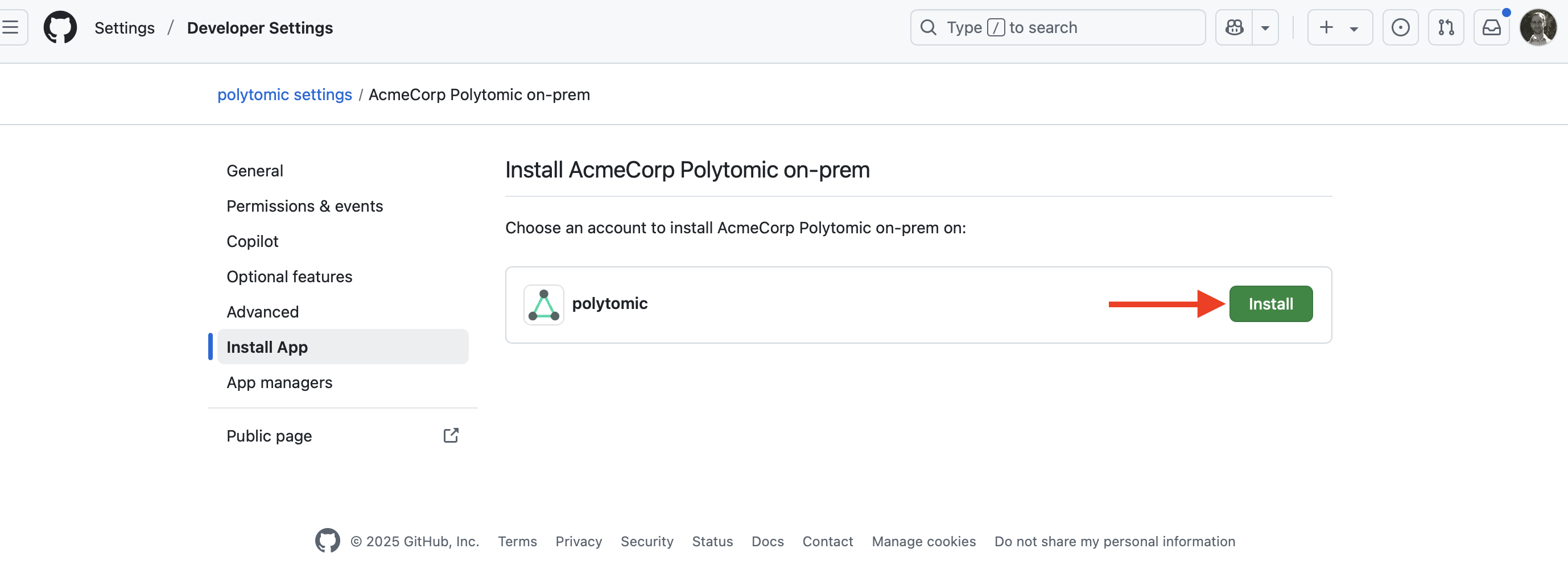Open the hamburger navigation menu
1568x569 pixels.
pyautogui.click(x=11, y=27)
